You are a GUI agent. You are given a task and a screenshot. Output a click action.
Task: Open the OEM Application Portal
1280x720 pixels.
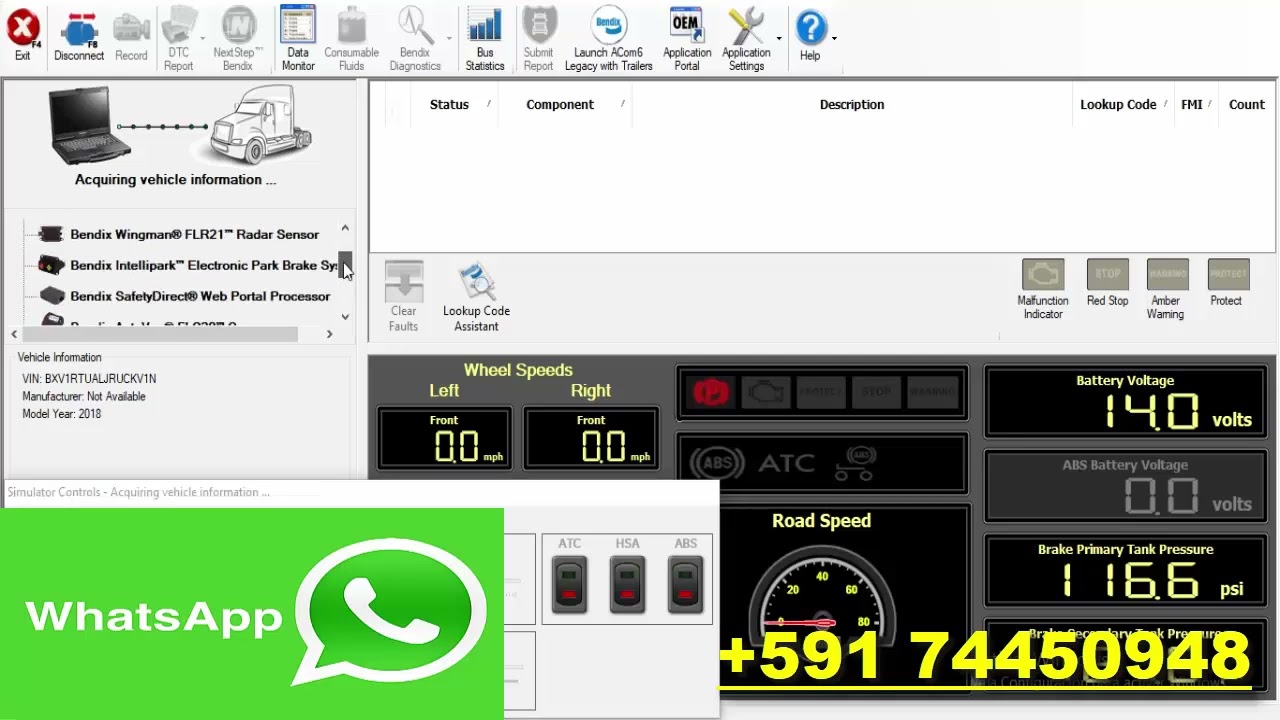coord(687,39)
